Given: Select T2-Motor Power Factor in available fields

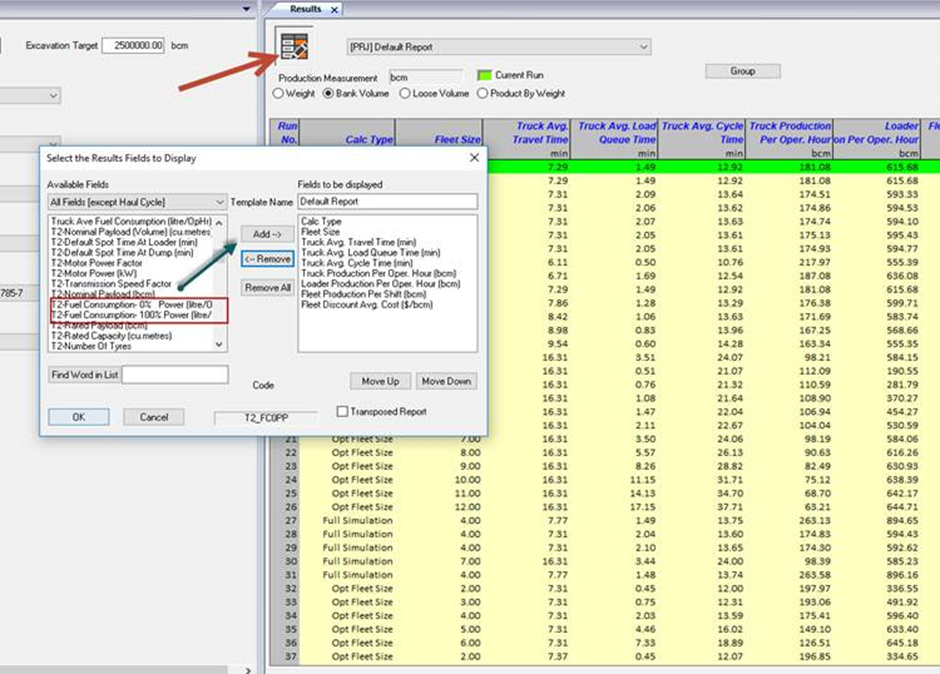Looking at the screenshot, I should (97, 263).
